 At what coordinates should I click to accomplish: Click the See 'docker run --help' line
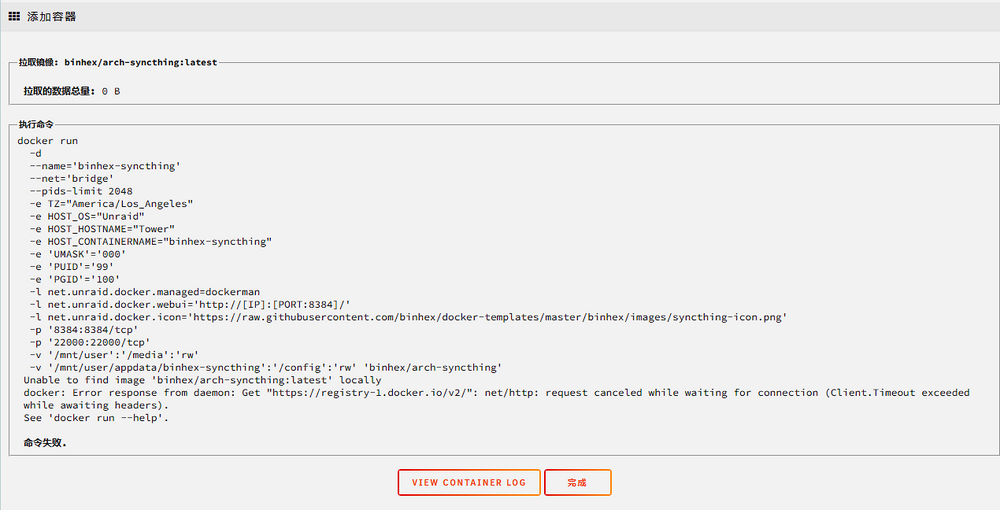pos(96,418)
